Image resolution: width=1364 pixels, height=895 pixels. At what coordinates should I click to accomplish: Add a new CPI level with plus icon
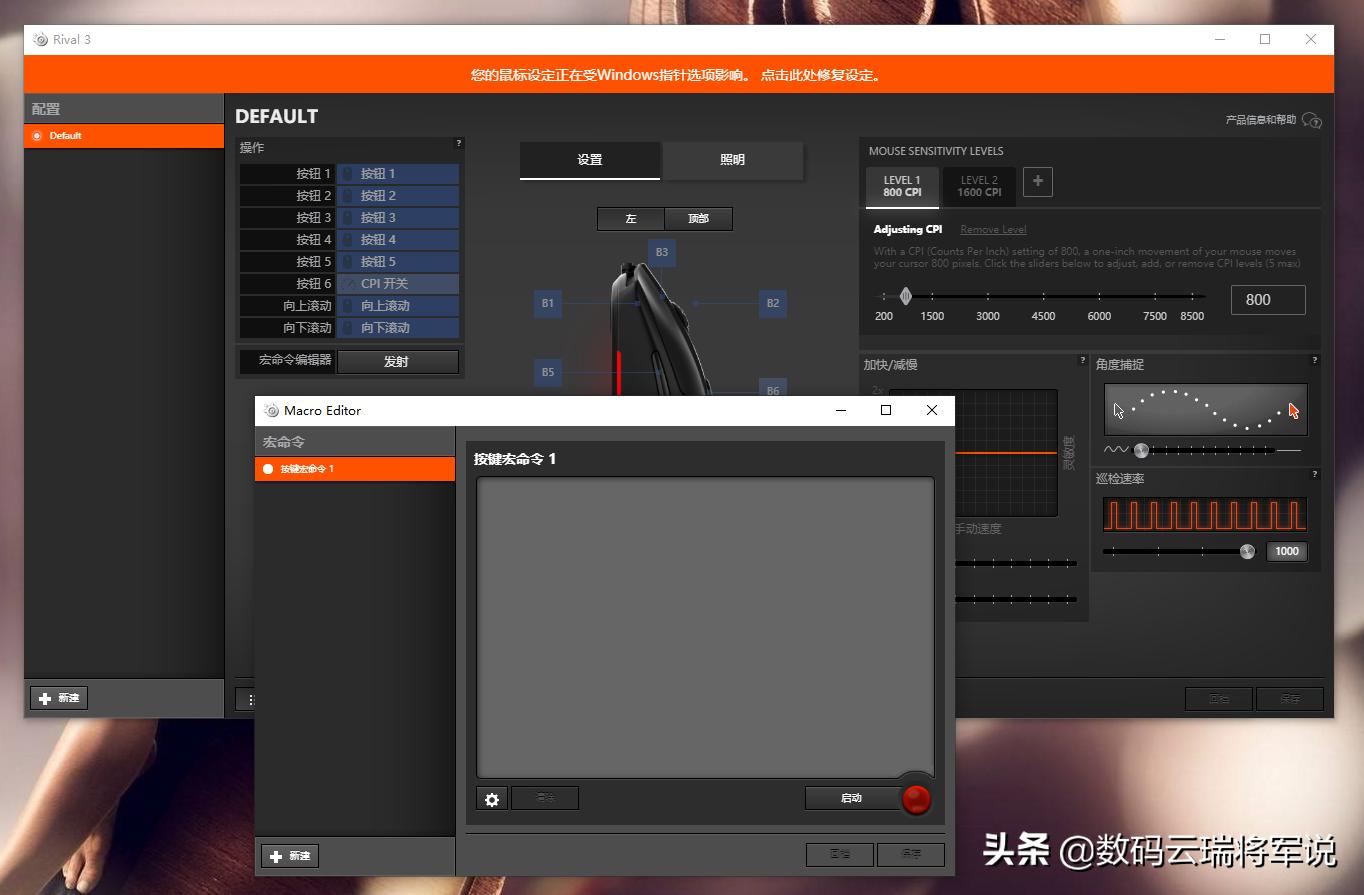tap(1037, 182)
